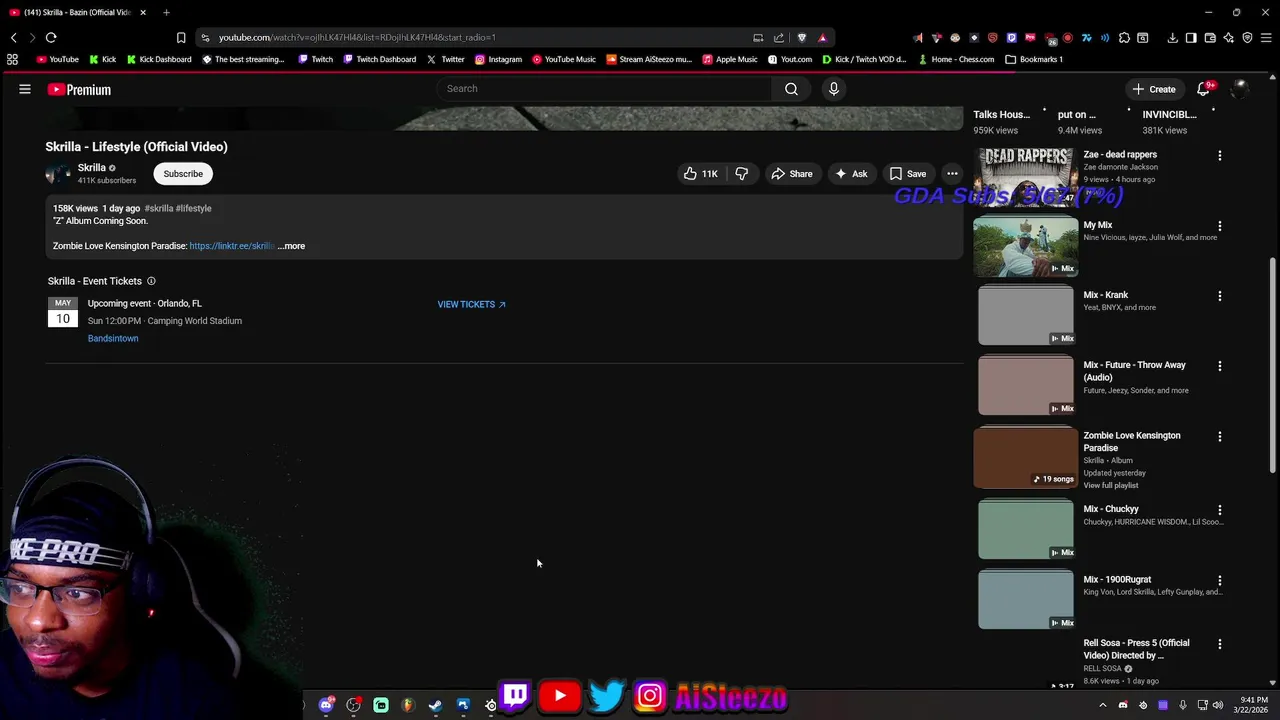The image size is (1280, 720).
Task: Open options menu for My Mix
Action: point(1220,226)
